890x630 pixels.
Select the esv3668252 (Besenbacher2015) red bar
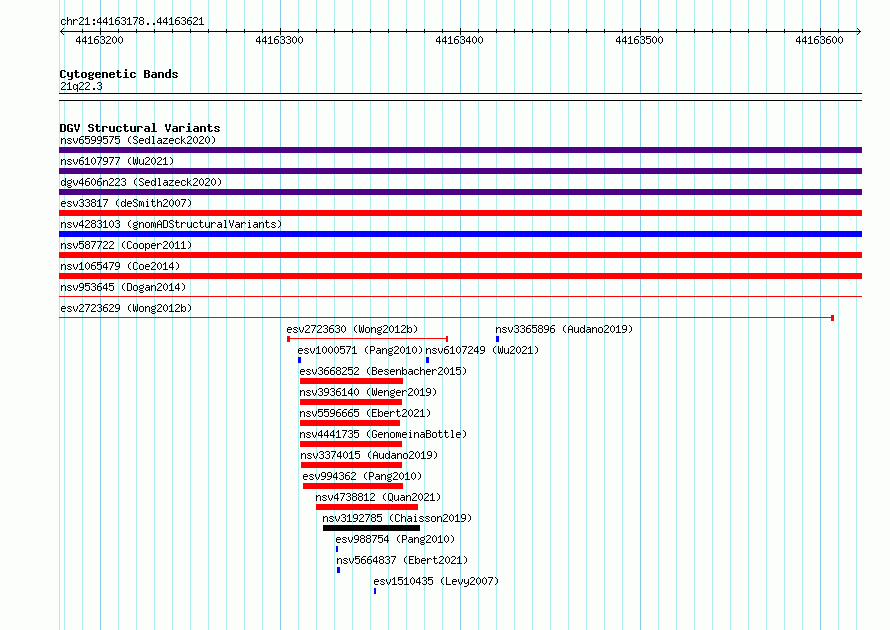pyautogui.click(x=351, y=381)
